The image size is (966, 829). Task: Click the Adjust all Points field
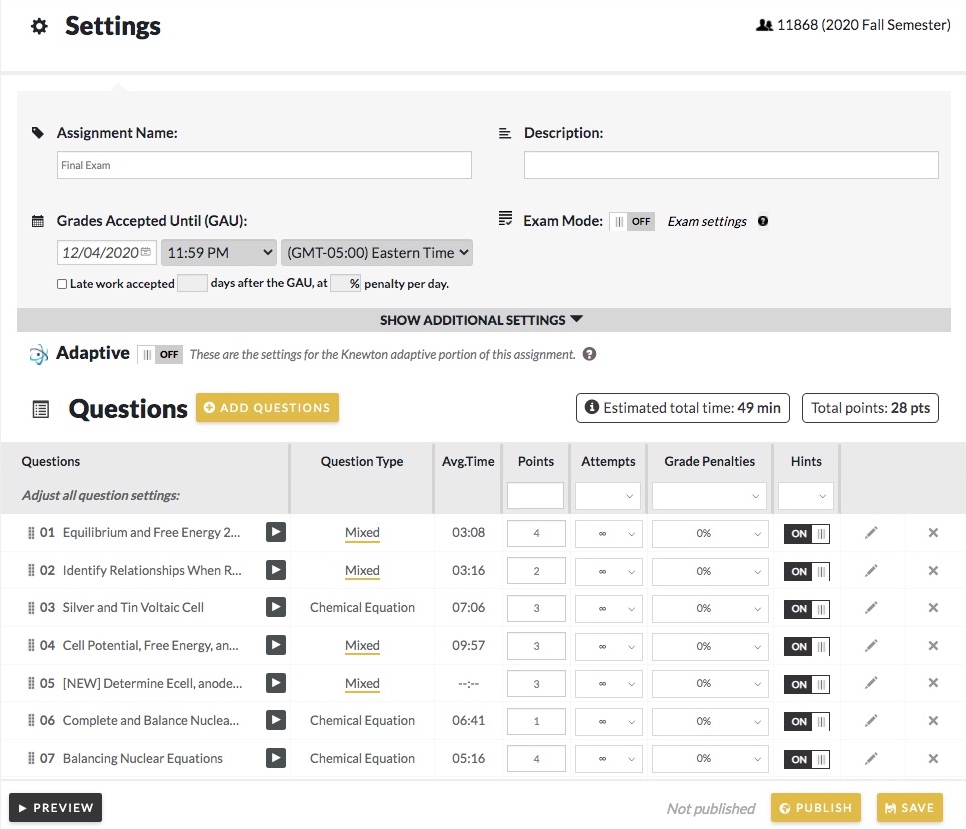[535, 496]
